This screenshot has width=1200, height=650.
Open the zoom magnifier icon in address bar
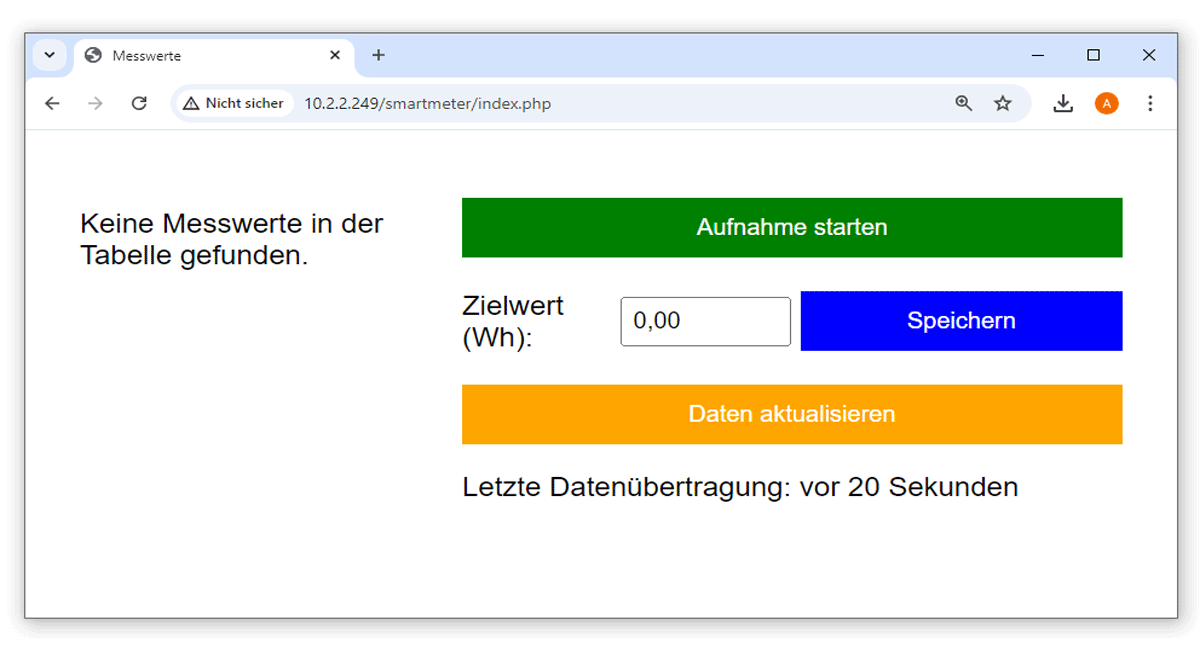(x=963, y=103)
